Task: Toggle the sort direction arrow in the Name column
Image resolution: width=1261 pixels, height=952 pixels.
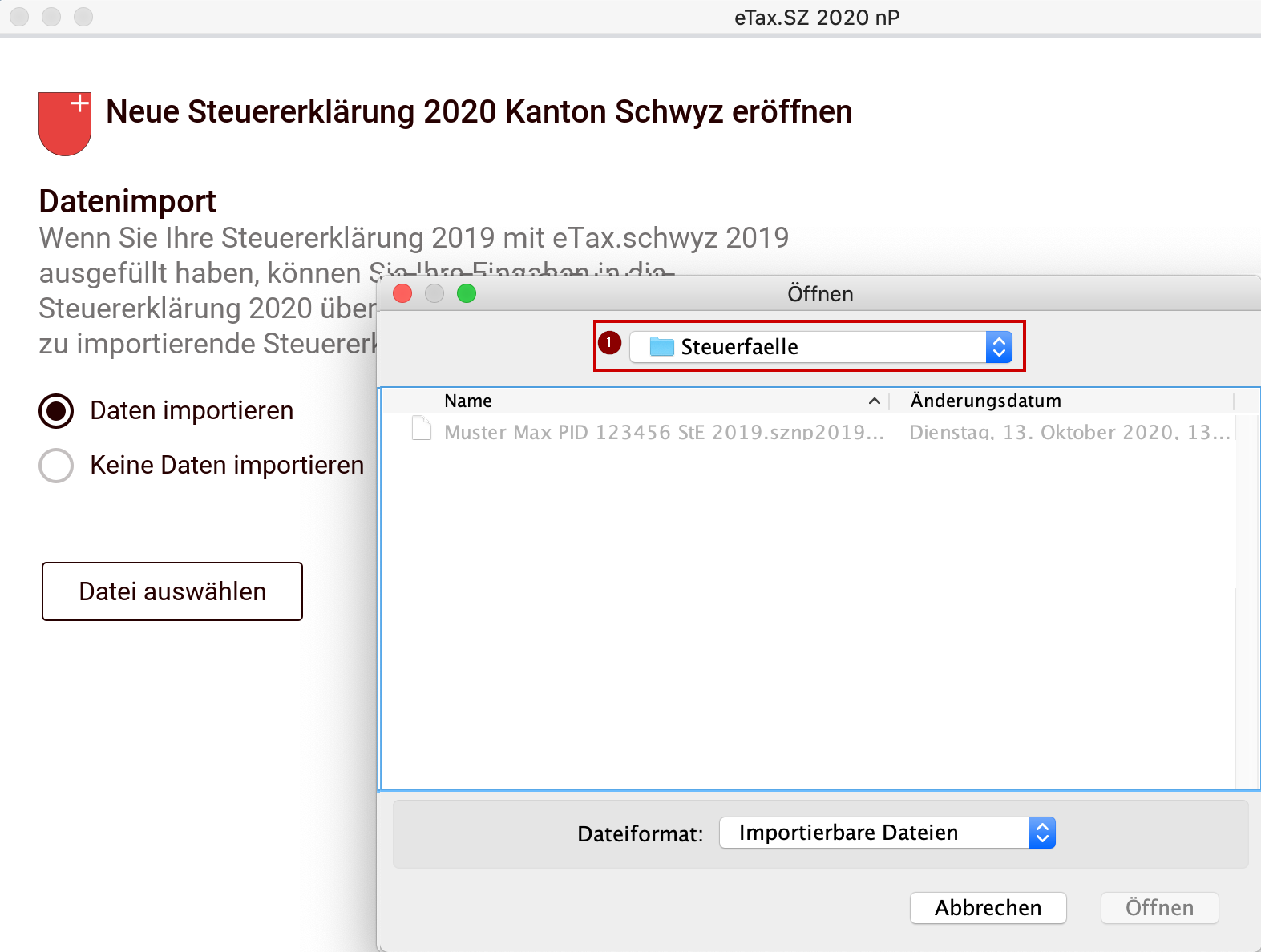Action: click(x=875, y=401)
